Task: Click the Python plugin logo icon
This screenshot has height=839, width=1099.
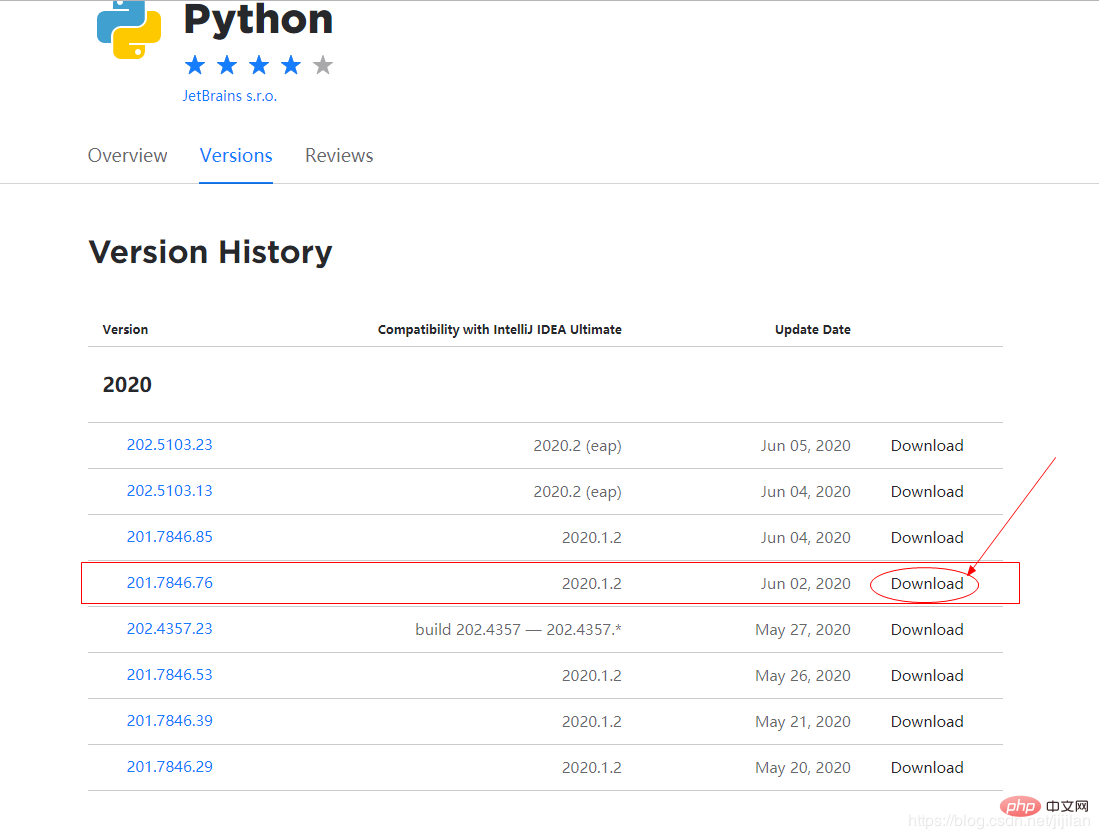Action: pyautogui.click(x=129, y=28)
